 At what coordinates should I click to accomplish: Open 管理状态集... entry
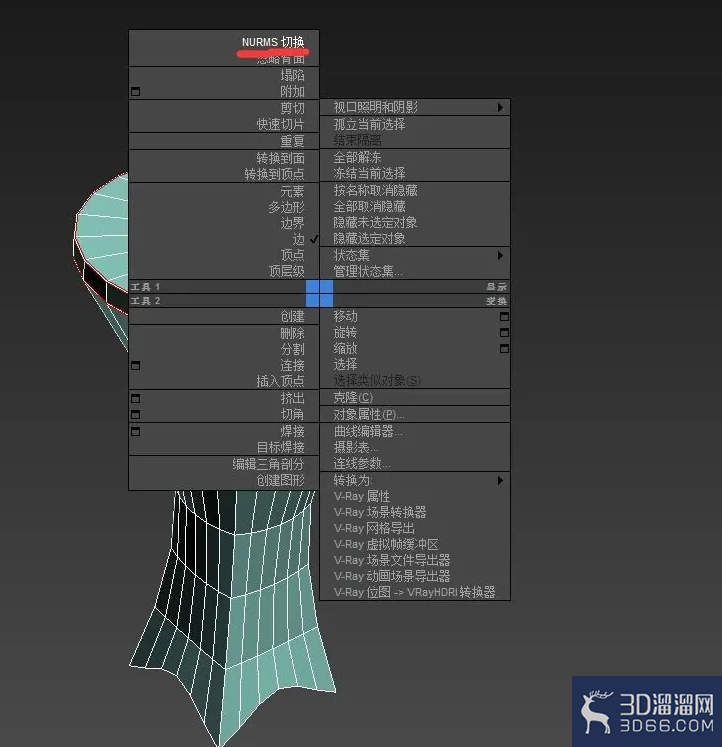(x=368, y=272)
